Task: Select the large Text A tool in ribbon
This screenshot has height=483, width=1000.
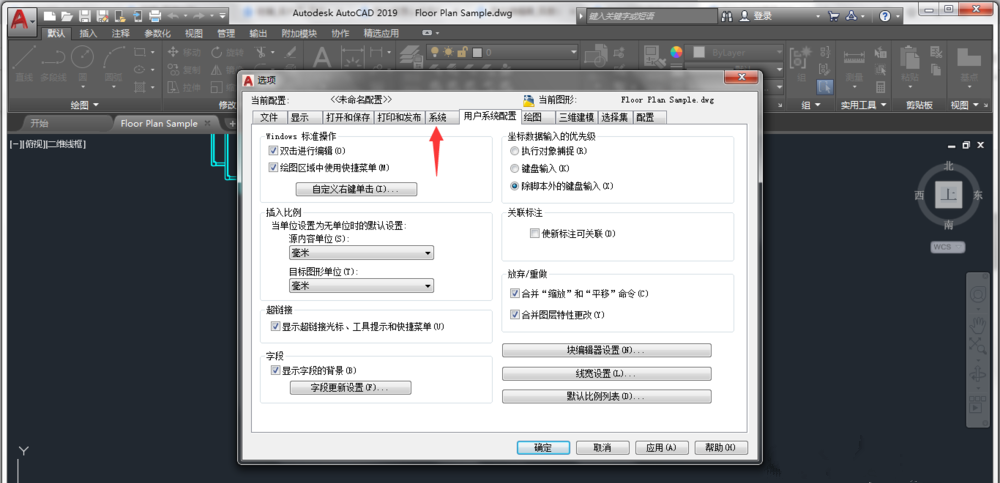Action: (321, 59)
